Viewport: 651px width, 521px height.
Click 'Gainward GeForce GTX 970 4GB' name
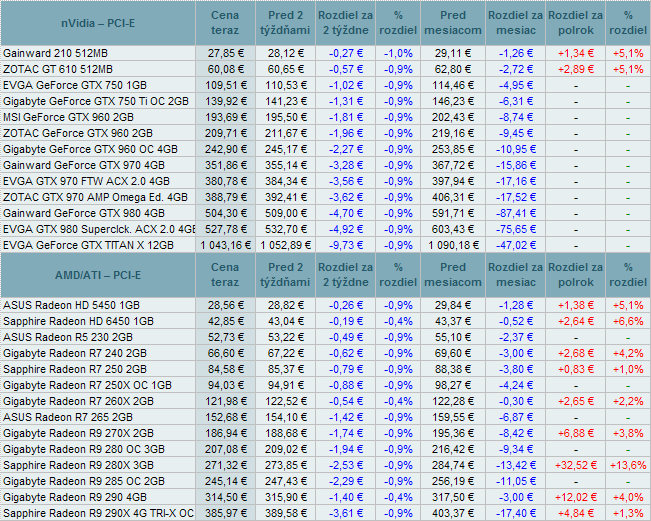point(84,165)
